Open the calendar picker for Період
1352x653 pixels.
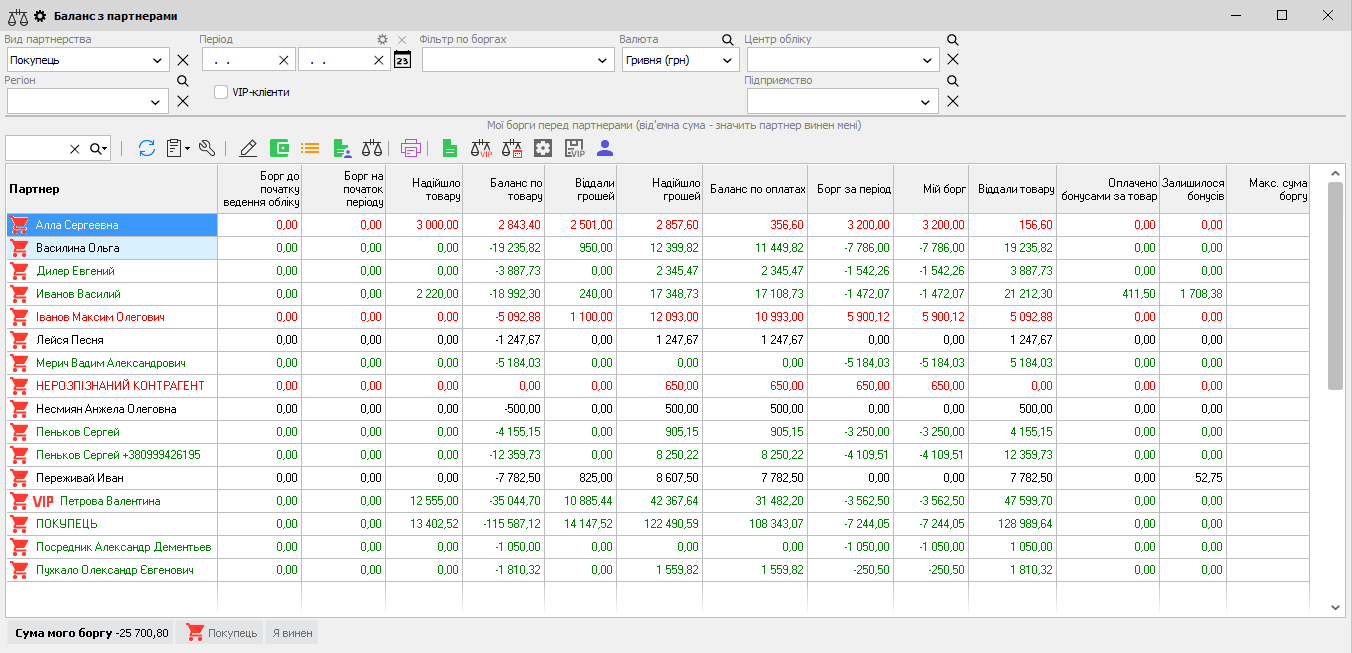[x=402, y=60]
